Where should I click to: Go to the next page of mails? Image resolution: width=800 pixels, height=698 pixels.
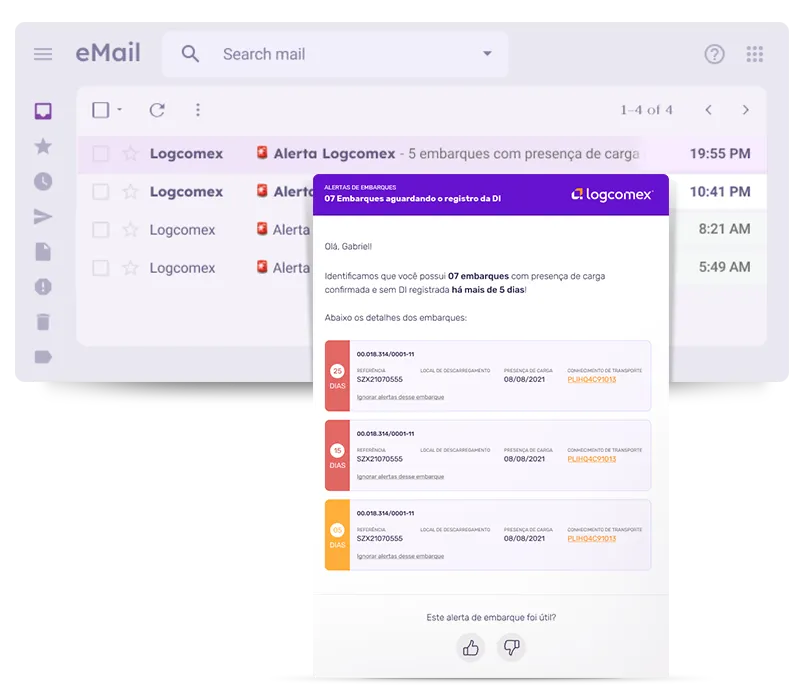pos(745,110)
